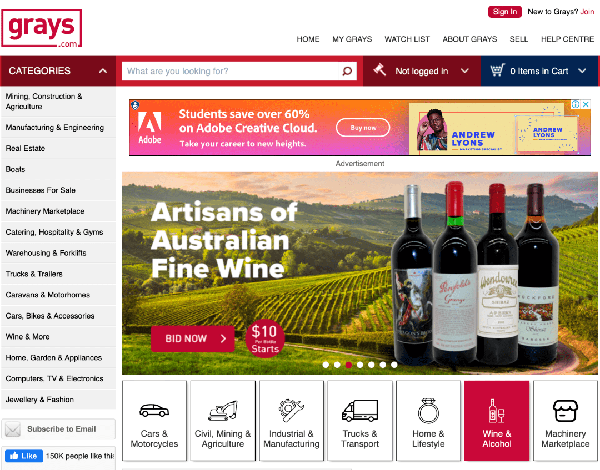Go to the HELP CENTRE menu item
The height and width of the screenshot is (470, 600).
pos(567,39)
